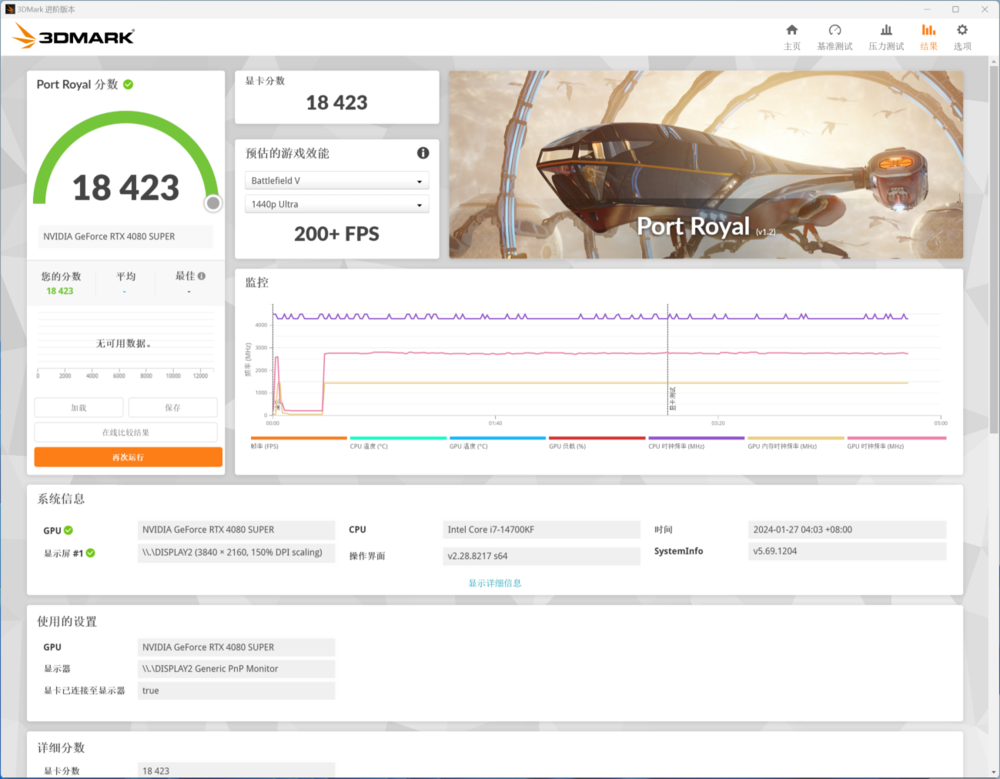Click the info icon next to 最佳
Viewport: 1000px width, 779px height.
click(x=201, y=276)
